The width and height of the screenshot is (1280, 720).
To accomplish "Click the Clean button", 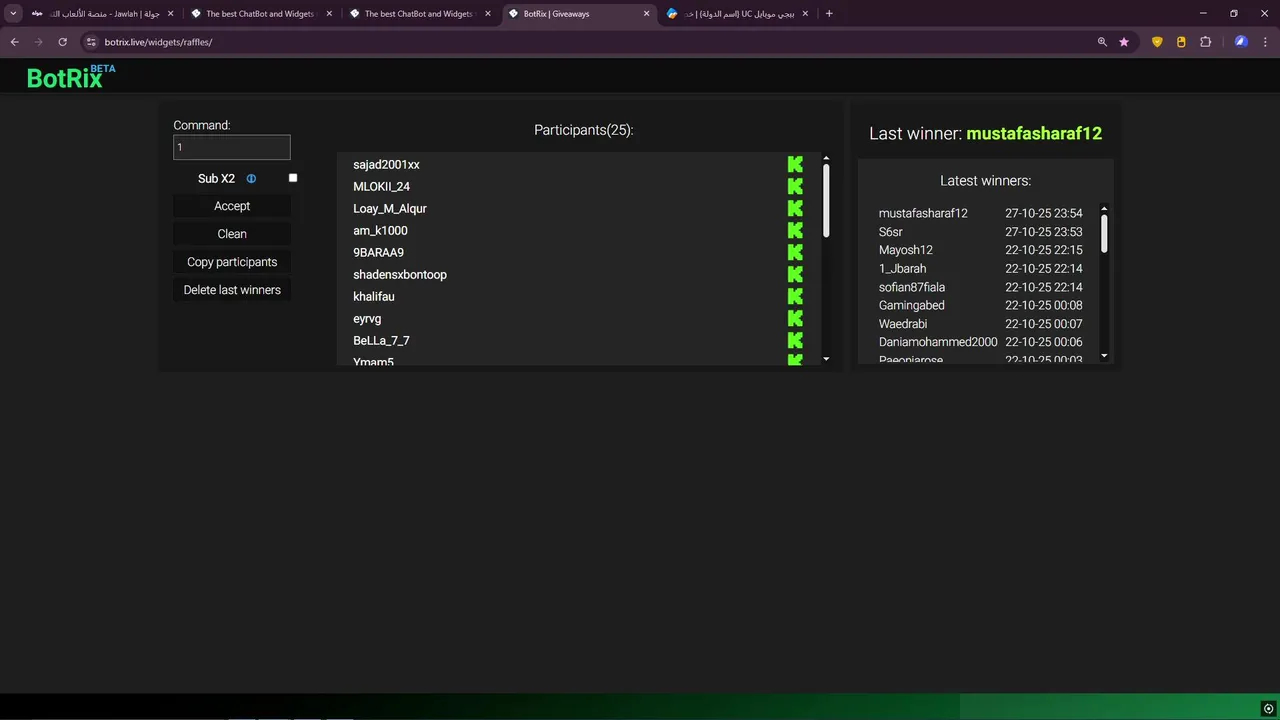I will pos(232,234).
